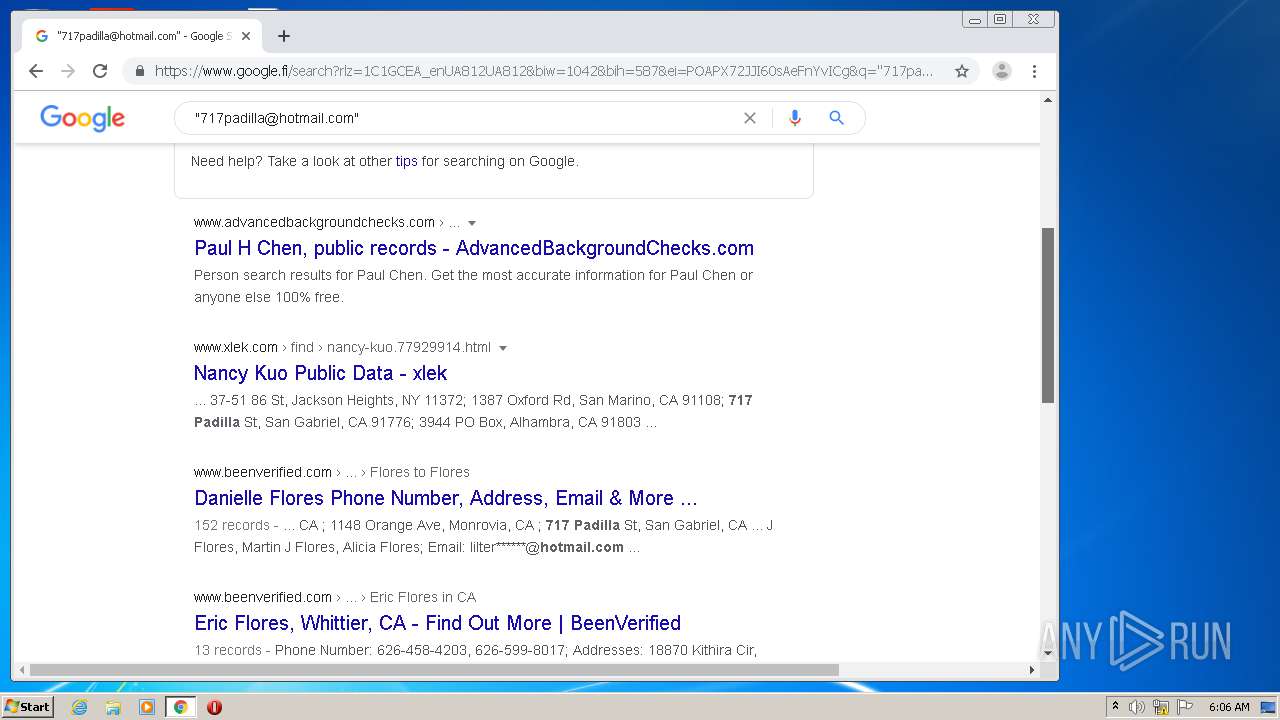Click the horizontal scrollbar thumb
Viewport: 1280px width, 720px height.
click(x=434, y=670)
